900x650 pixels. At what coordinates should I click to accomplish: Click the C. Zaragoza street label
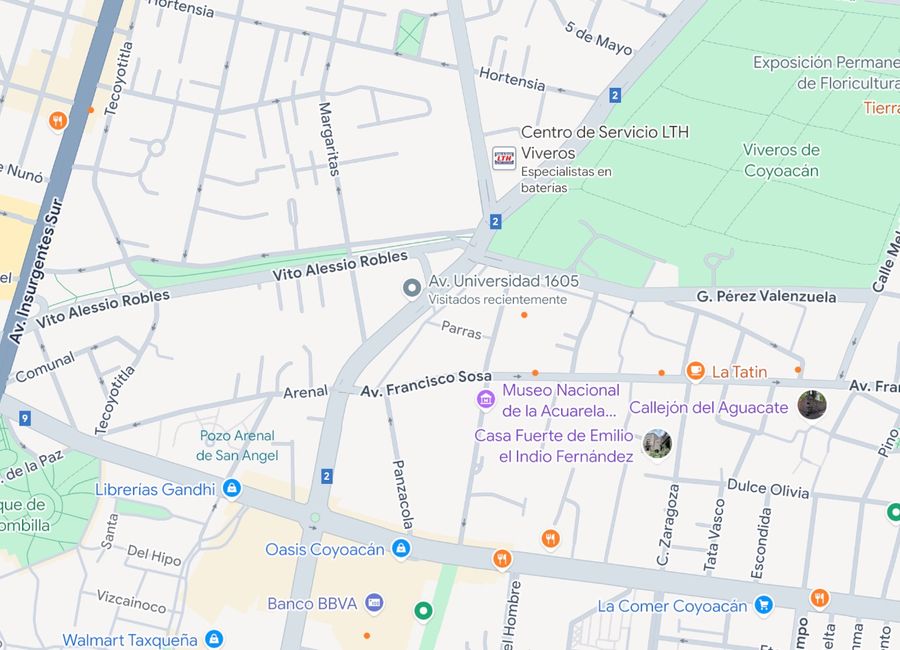point(668,524)
